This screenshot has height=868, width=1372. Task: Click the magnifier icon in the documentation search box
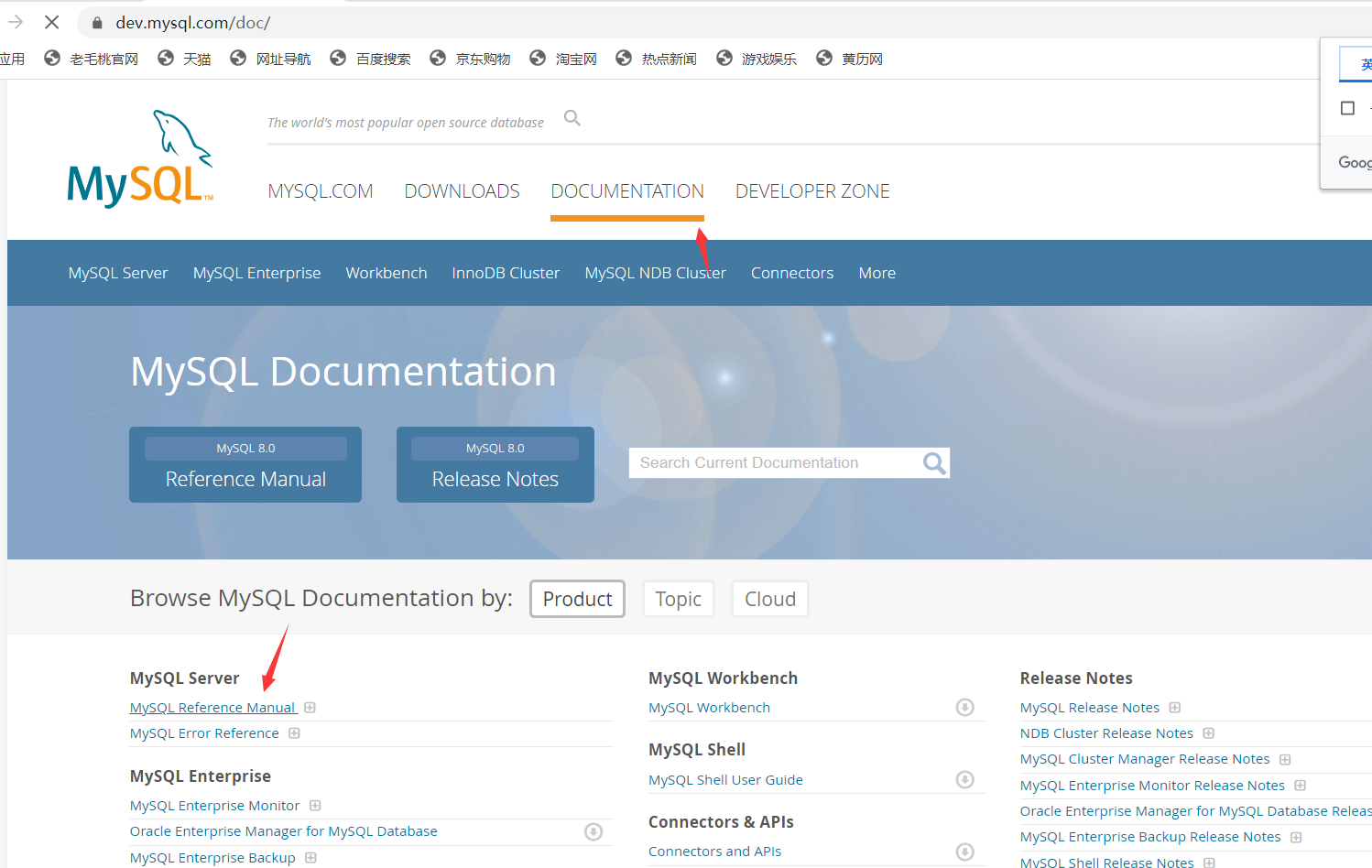(x=932, y=462)
